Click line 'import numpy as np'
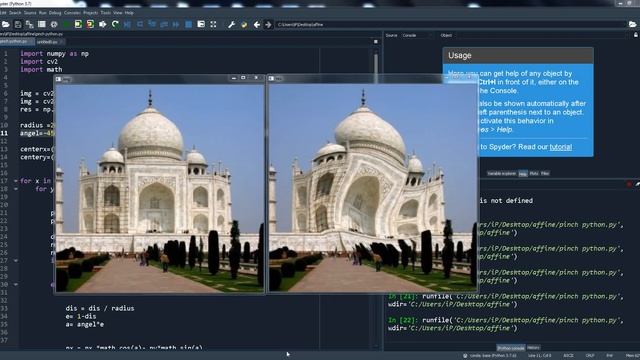Viewport: 640px width, 360px height. (54, 53)
